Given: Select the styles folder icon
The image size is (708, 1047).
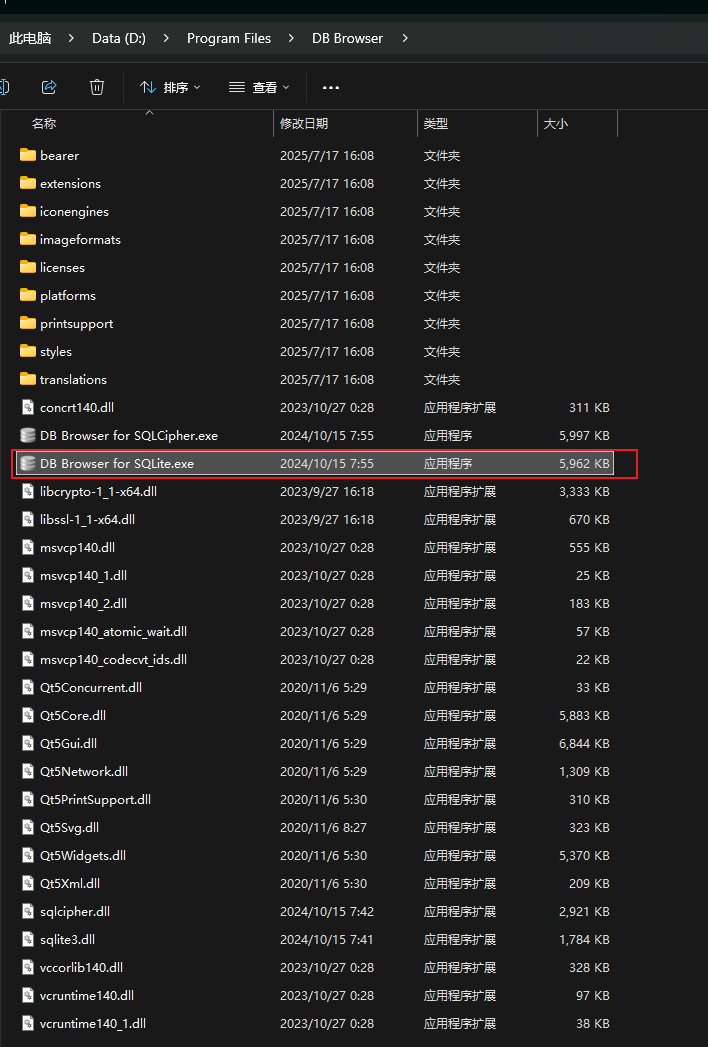Looking at the screenshot, I should pyautogui.click(x=28, y=351).
